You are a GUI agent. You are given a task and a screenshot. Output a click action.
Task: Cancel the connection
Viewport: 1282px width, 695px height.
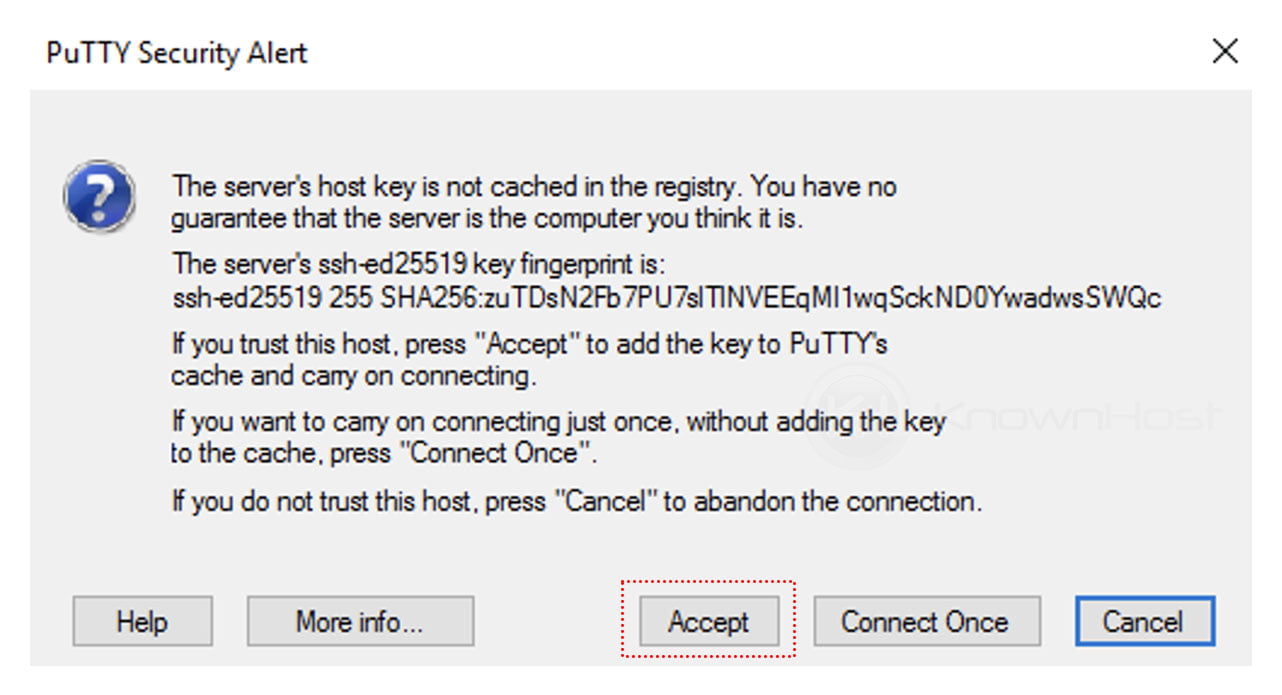[x=1144, y=621]
